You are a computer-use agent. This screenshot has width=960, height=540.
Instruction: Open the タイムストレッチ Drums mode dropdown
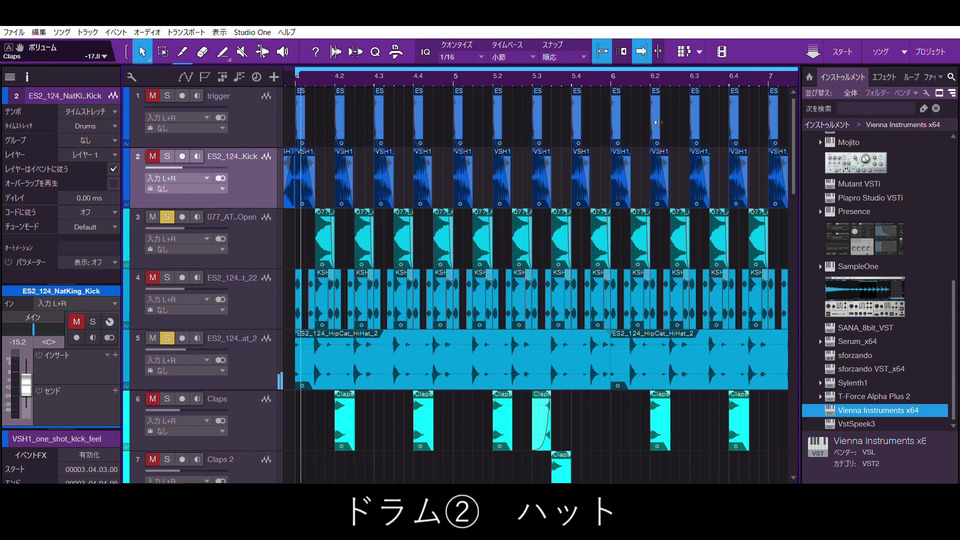[x=89, y=127]
